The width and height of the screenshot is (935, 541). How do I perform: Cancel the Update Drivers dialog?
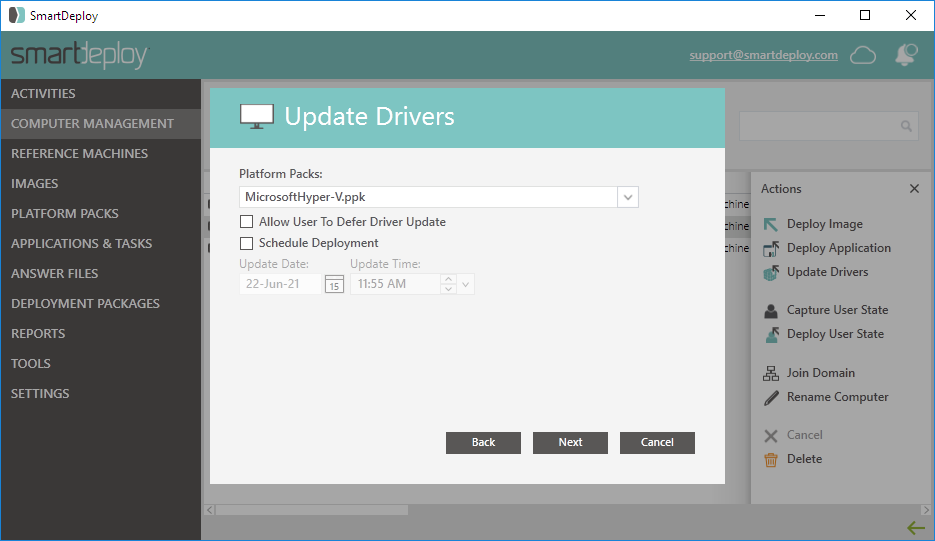[x=657, y=443]
